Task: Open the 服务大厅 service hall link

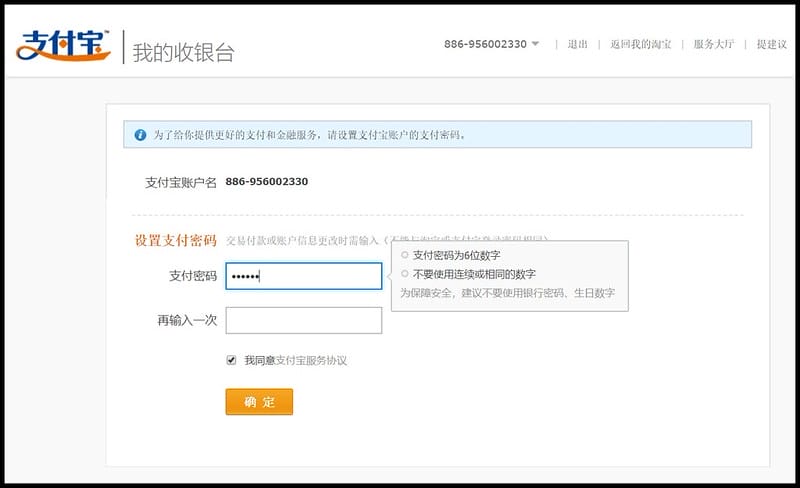Action: [x=713, y=44]
